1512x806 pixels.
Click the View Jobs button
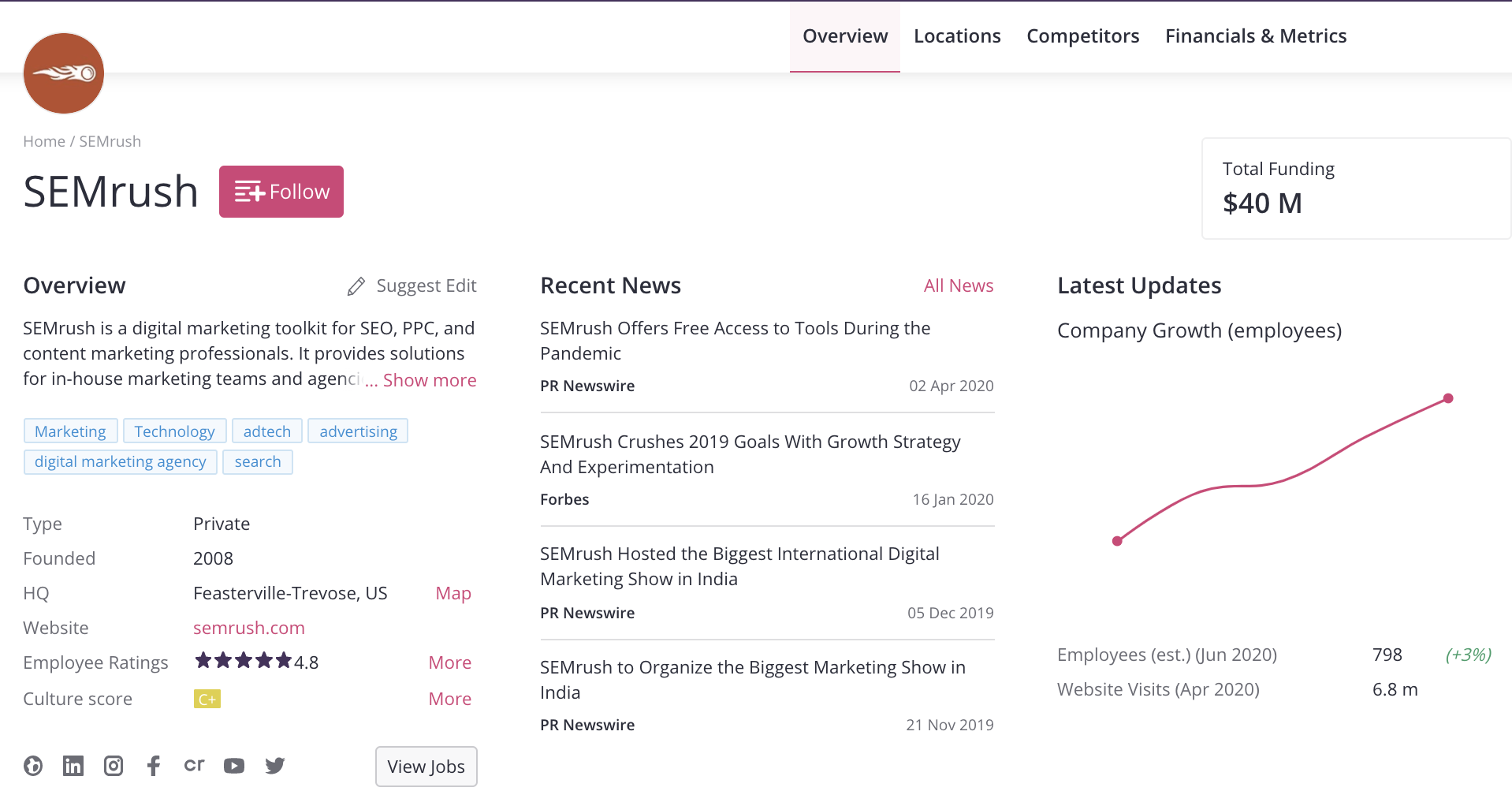426,767
